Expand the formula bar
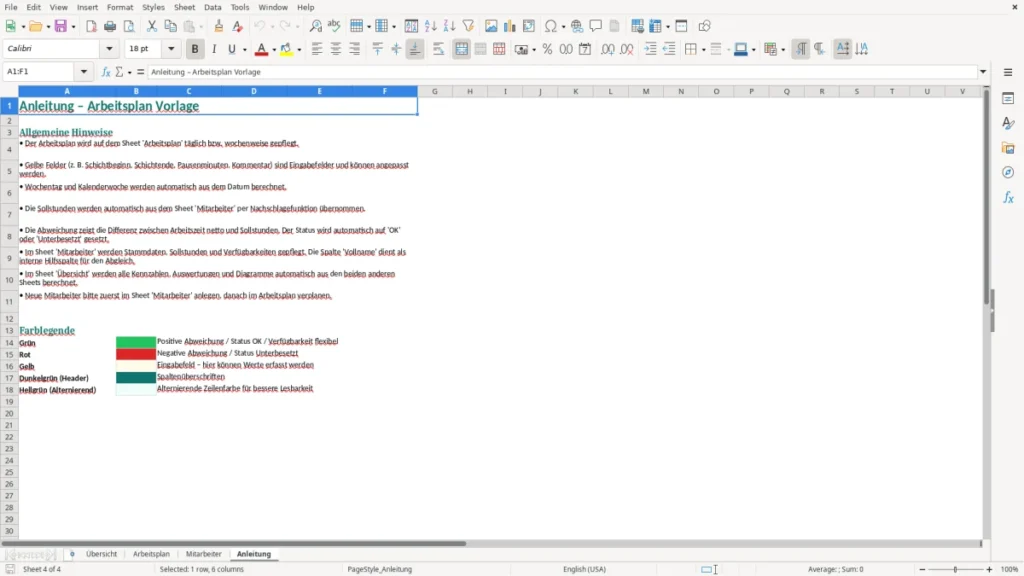1024x576 pixels. click(983, 72)
